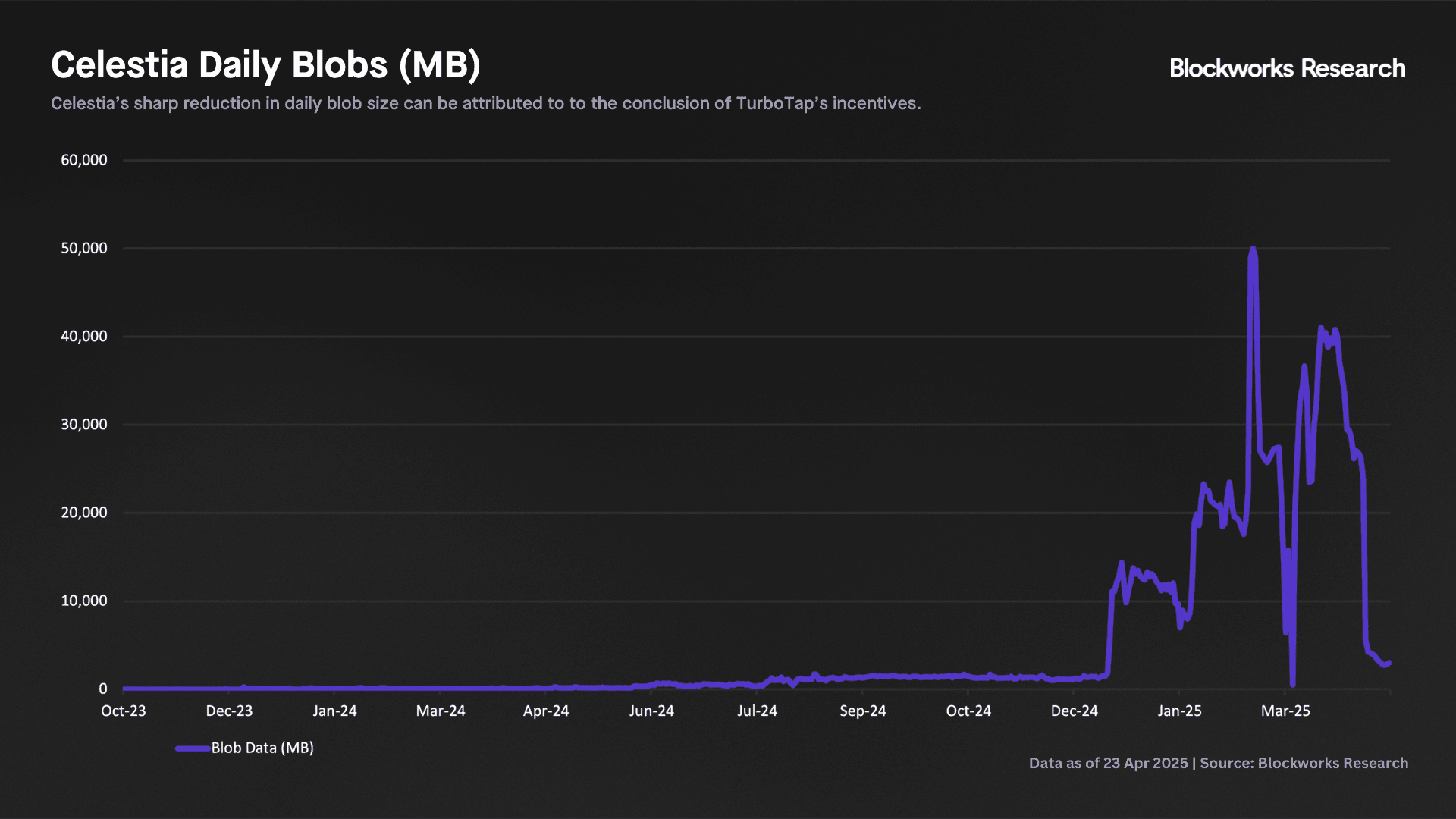Screen dimensions: 1456x819
Task: Click the 'Jan-25' x-axis label
Action: point(1179,711)
